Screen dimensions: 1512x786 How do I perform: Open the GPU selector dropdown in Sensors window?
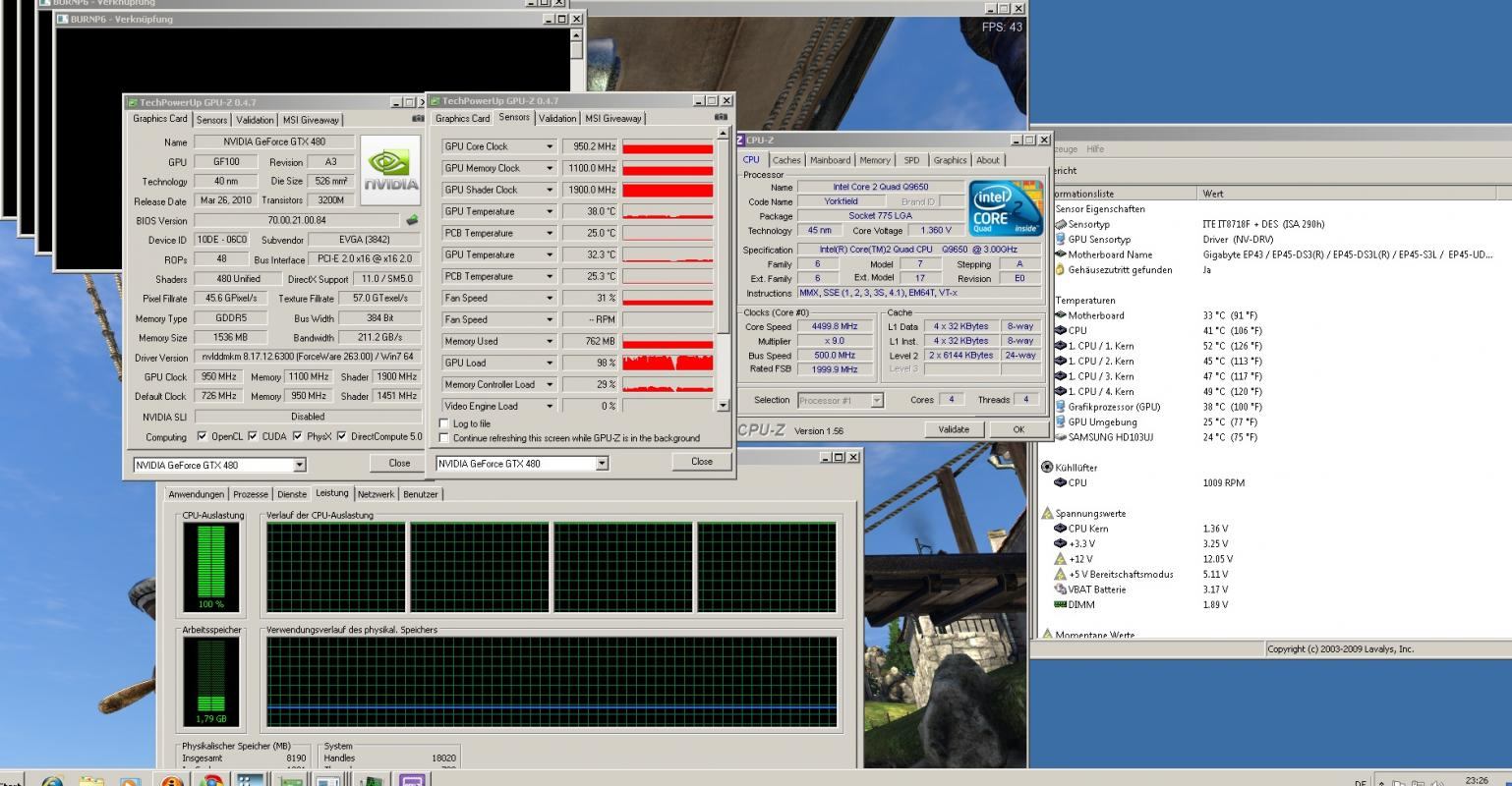point(602,463)
